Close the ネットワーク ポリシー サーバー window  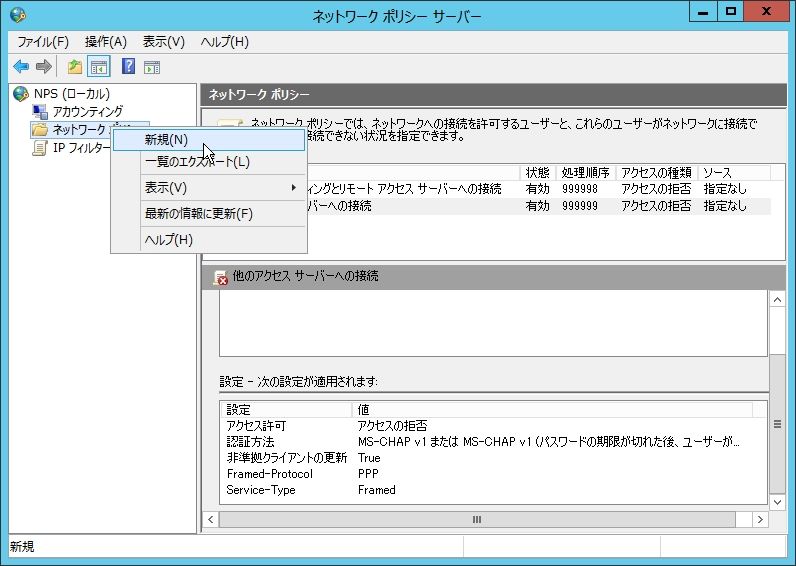point(767,13)
